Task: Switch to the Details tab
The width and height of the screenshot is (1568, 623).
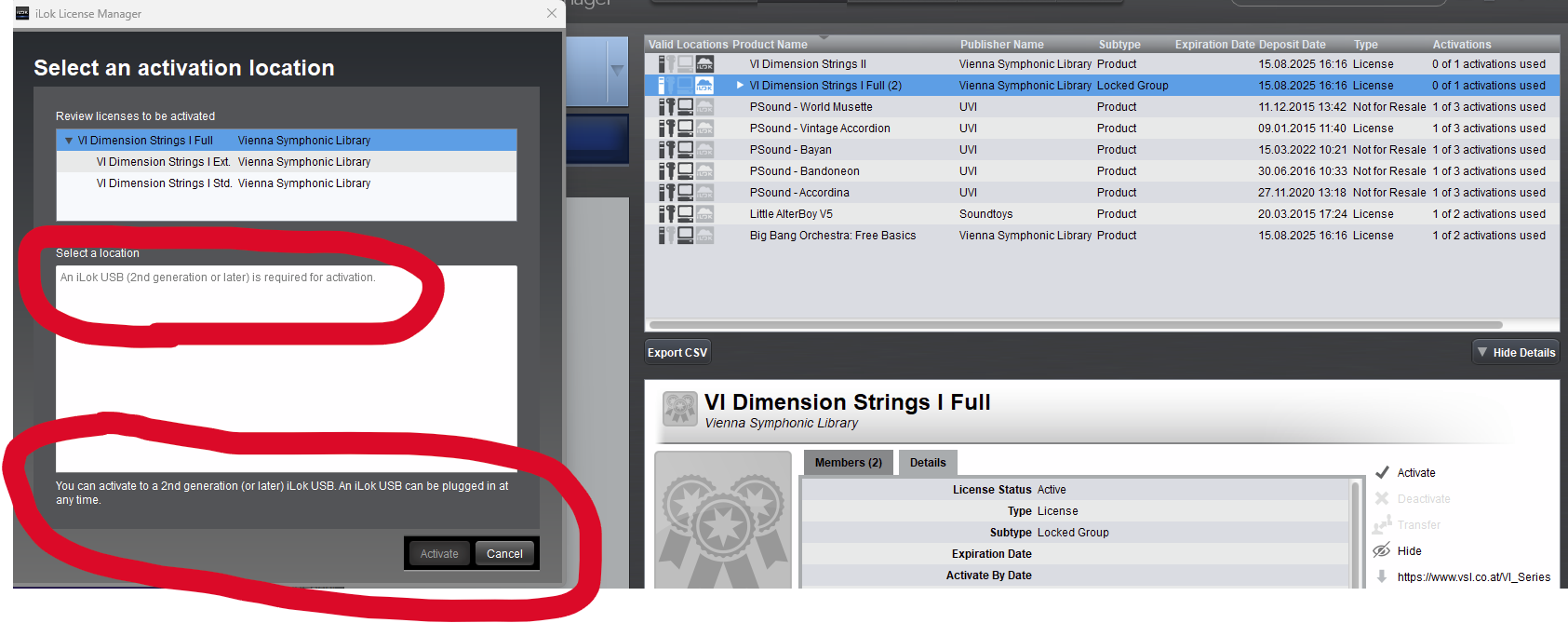Action: (928, 463)
